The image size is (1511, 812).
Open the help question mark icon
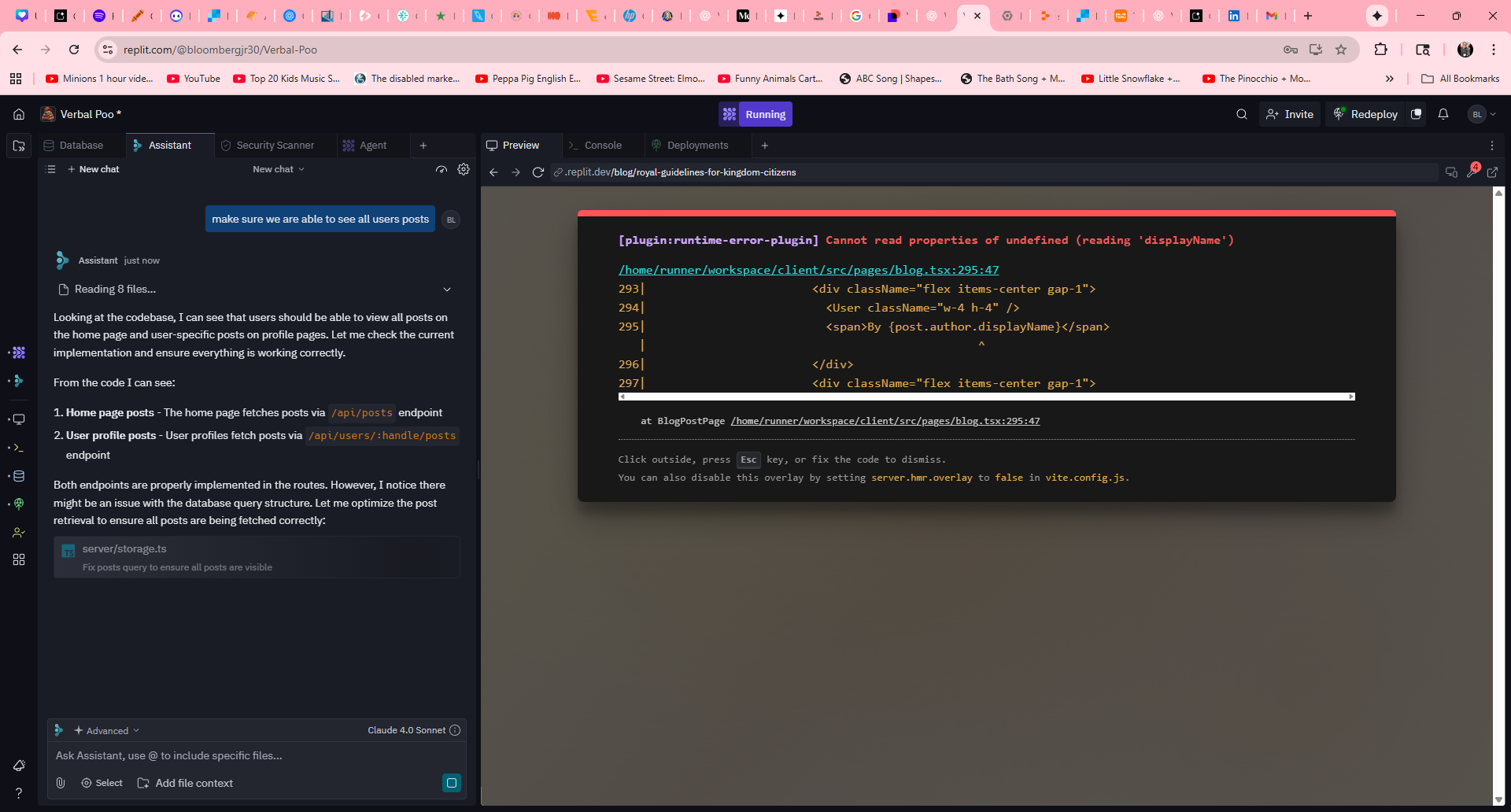(x=19, y=793)
